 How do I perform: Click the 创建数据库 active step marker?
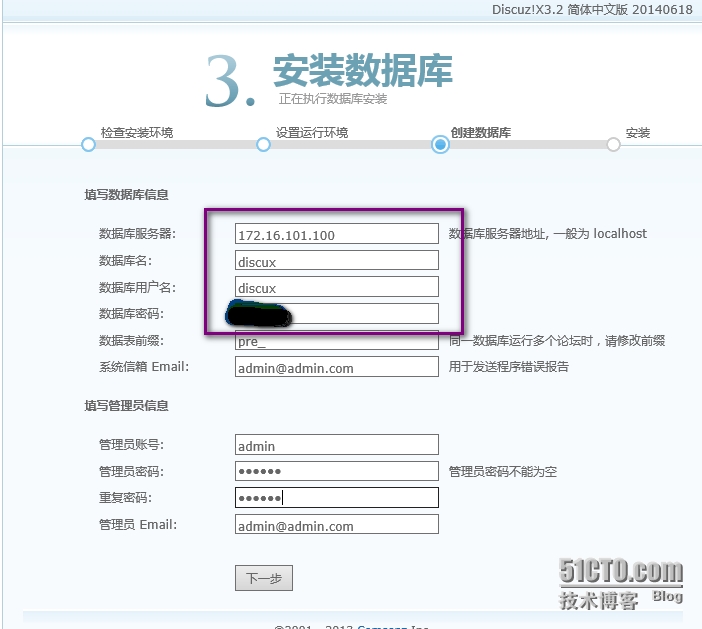click(x=440, y=145)
